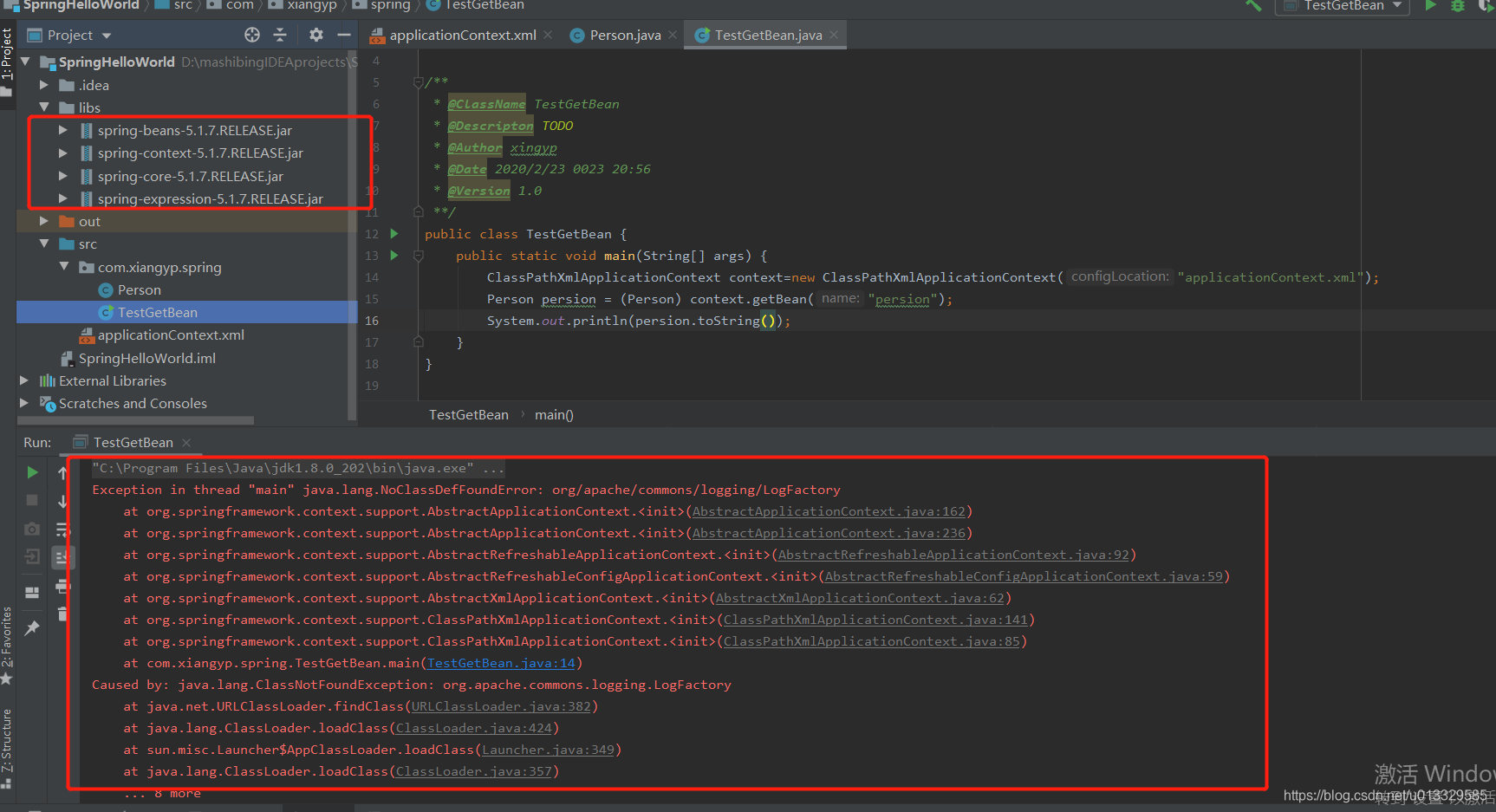Screen dimensions: 1496x812
Task: Click main() in editor breadcrumb
Action: pyautogui.click(x=554, y=415)
